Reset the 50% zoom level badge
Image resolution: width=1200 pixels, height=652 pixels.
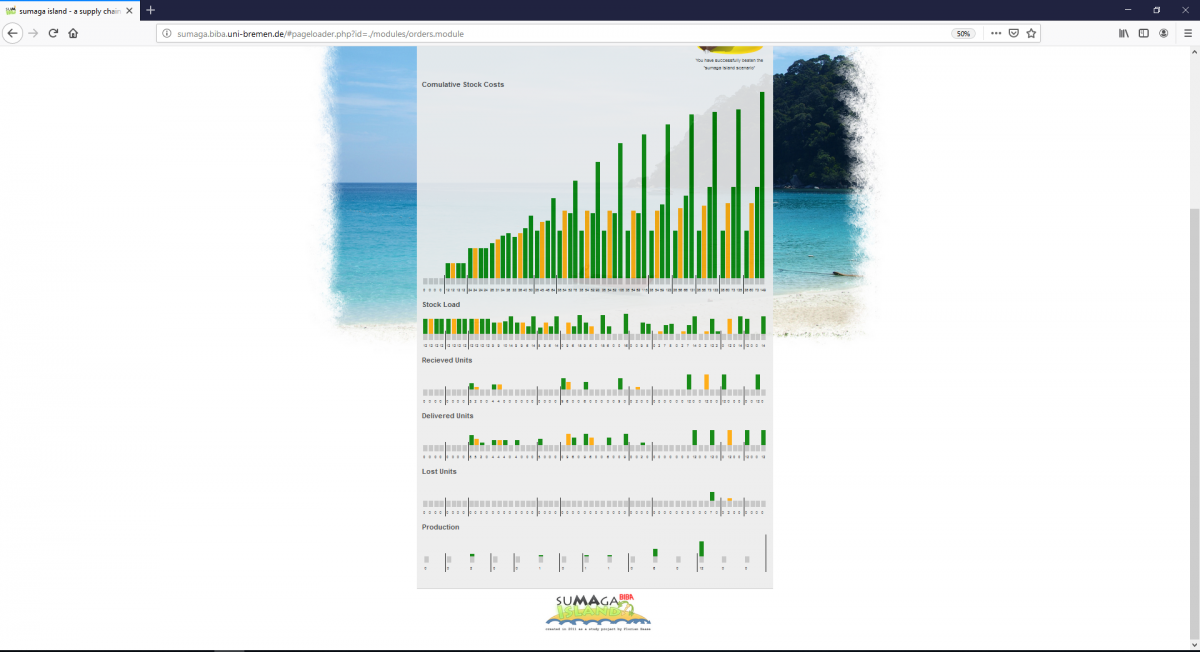(x=963, y=33)
